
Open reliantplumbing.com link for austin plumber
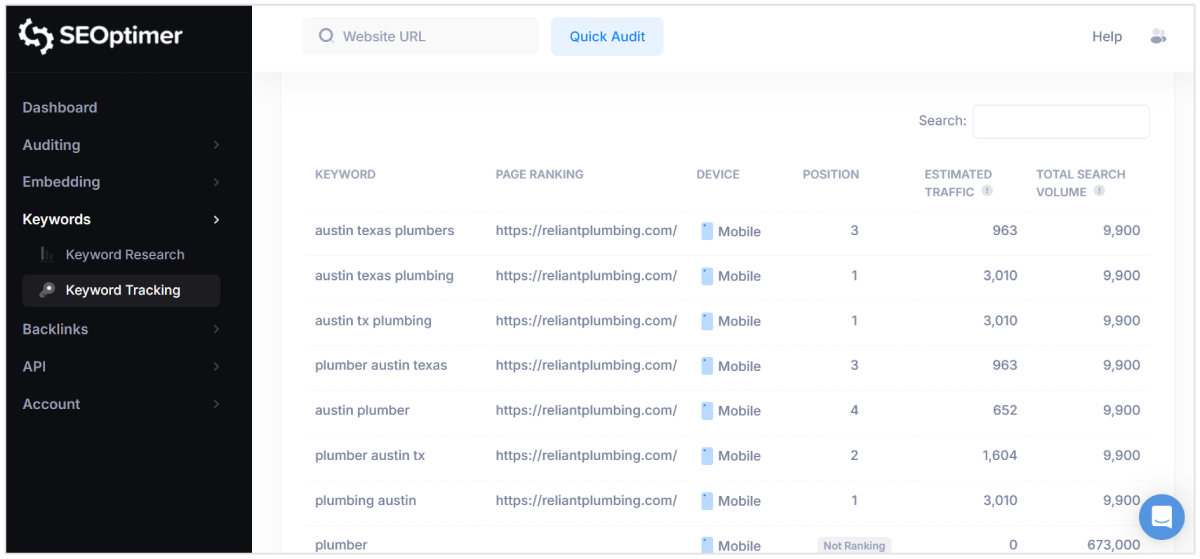586,410
